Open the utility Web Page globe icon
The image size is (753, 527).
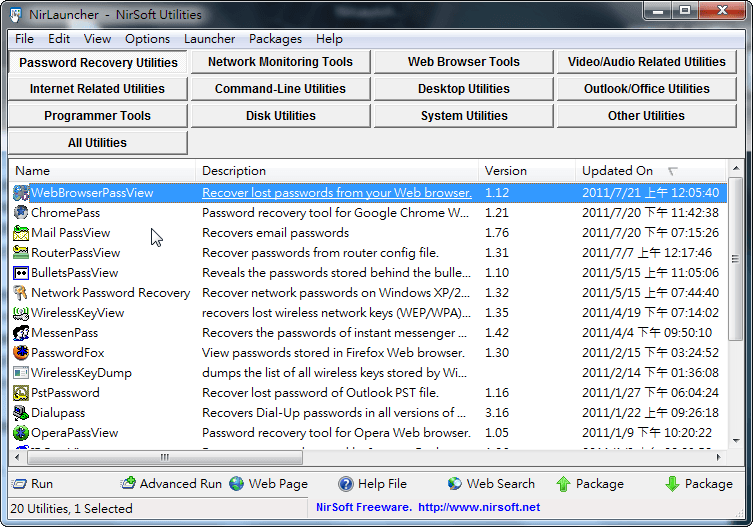tap(236, 483)
